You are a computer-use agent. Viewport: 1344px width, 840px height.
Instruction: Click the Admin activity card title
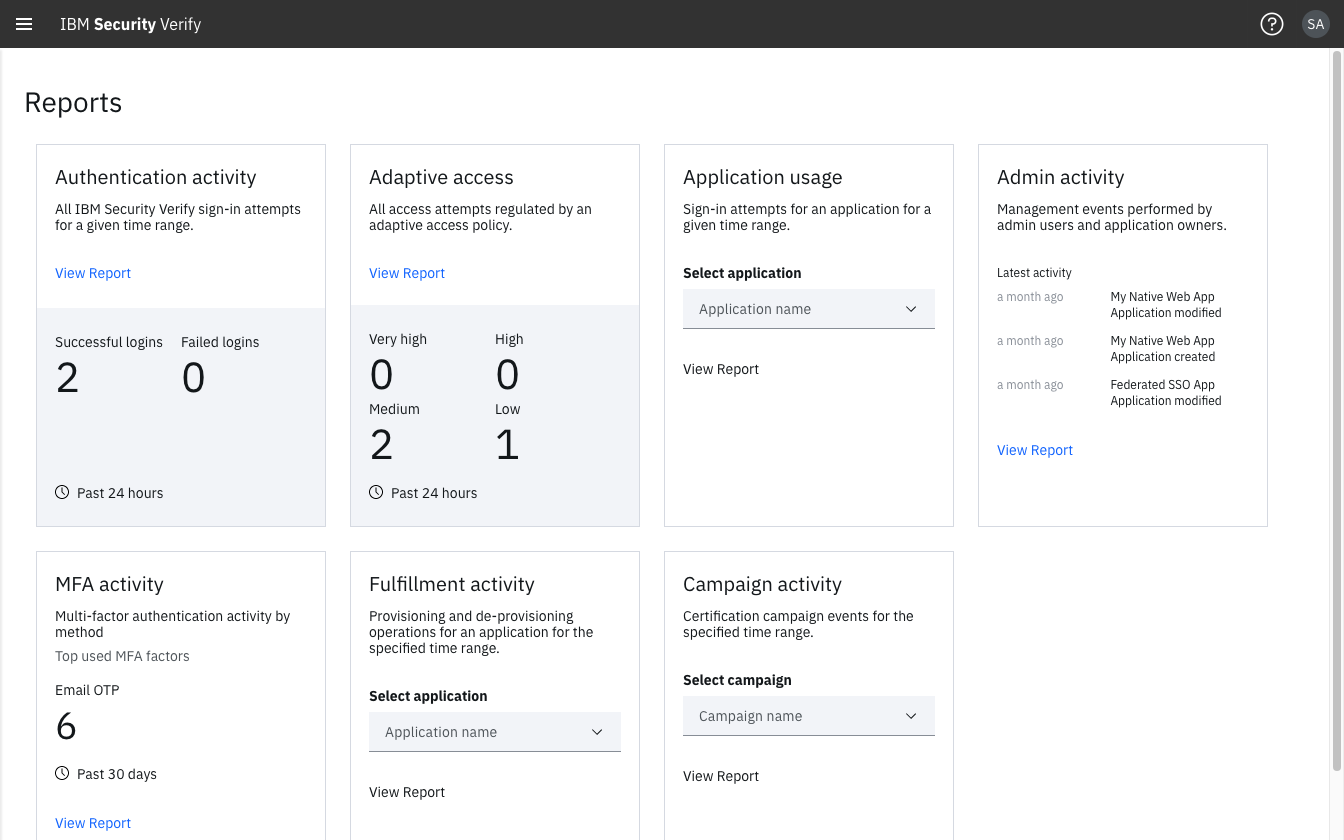(x=1060, y=177)
